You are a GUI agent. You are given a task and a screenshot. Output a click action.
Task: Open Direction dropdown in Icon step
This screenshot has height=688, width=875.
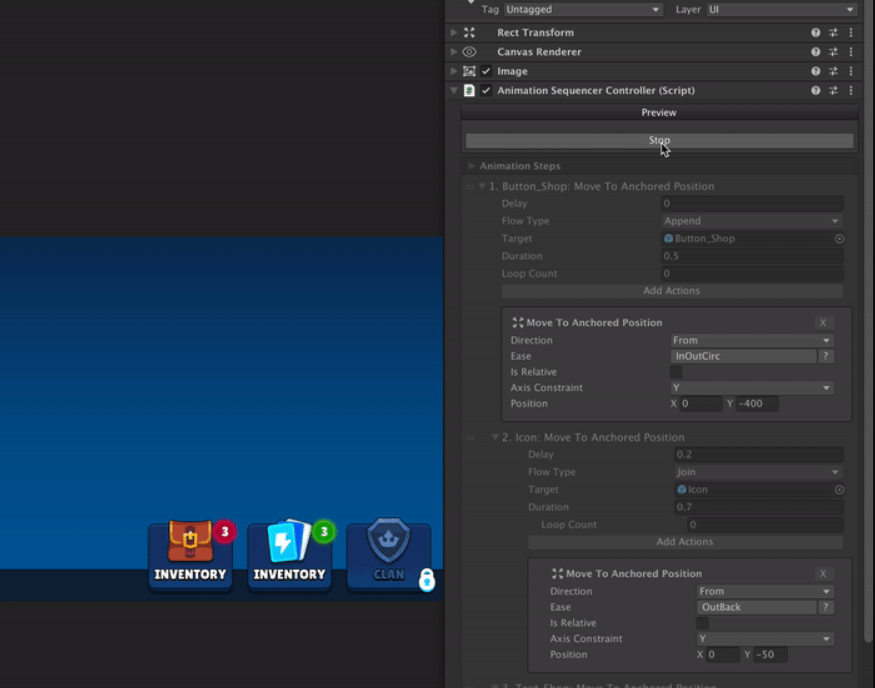(x=765, y=591)
